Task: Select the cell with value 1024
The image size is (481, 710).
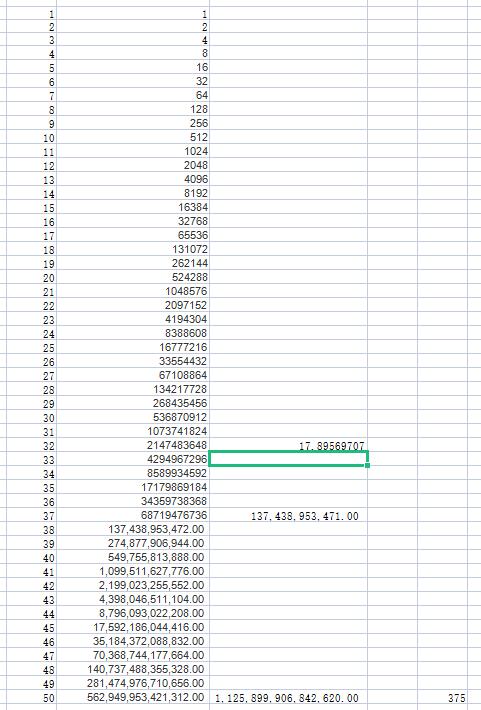Action: tap(133, 151)
